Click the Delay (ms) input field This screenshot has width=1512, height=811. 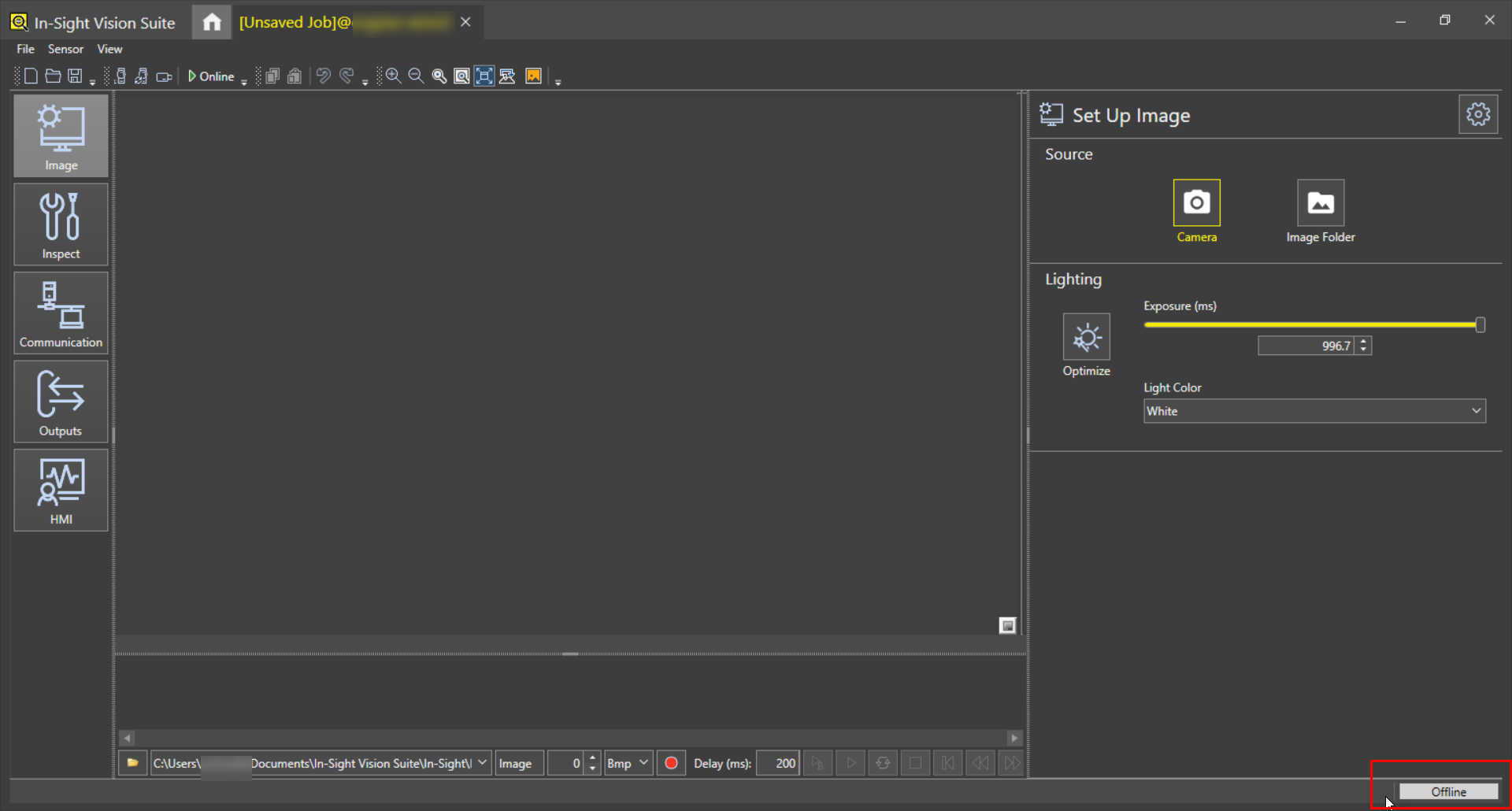coord(777,763)
